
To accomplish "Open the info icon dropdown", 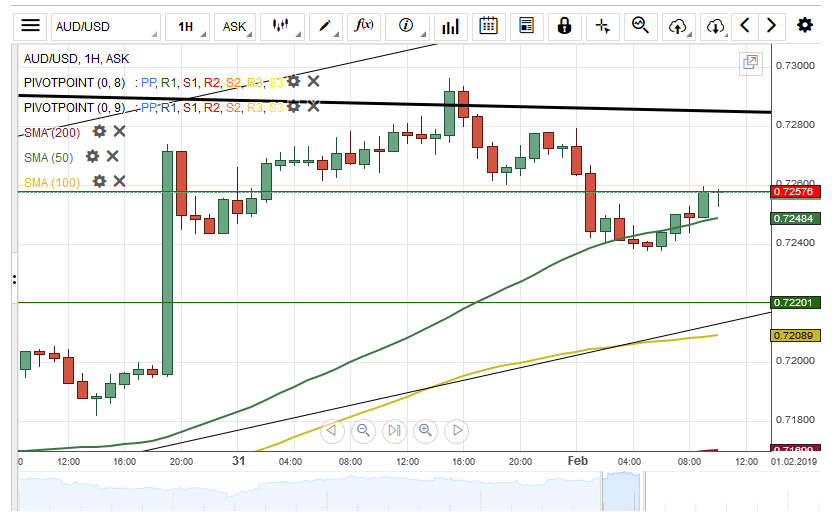I will (x=407, y=25).
